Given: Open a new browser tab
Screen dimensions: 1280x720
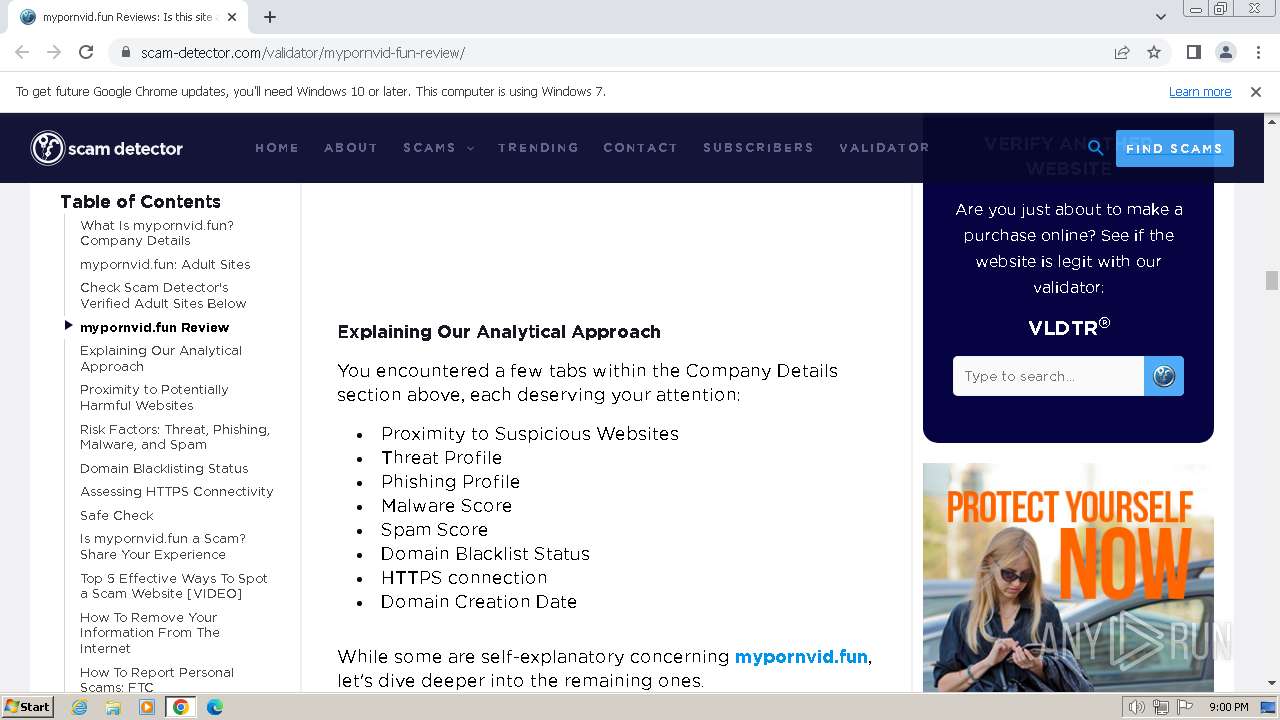Looking at the screenshot, I should [270, 17].
